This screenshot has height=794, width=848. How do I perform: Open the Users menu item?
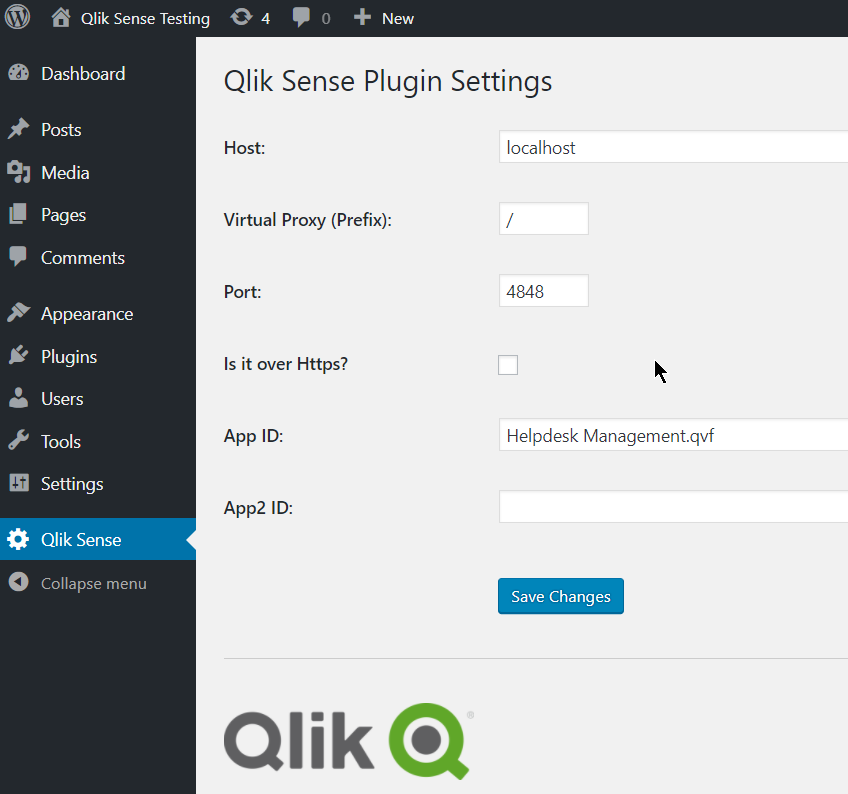[62, 399]
